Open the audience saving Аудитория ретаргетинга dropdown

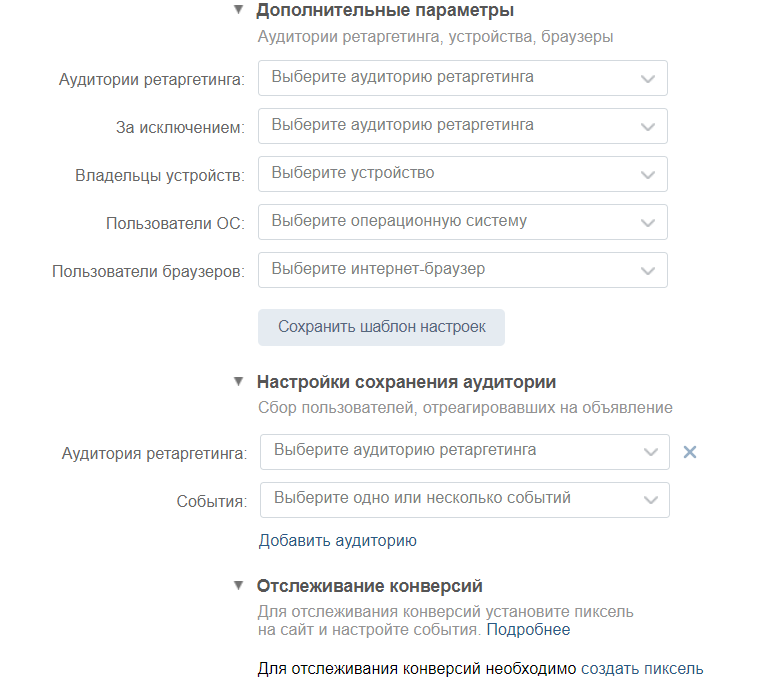point(465,452)
